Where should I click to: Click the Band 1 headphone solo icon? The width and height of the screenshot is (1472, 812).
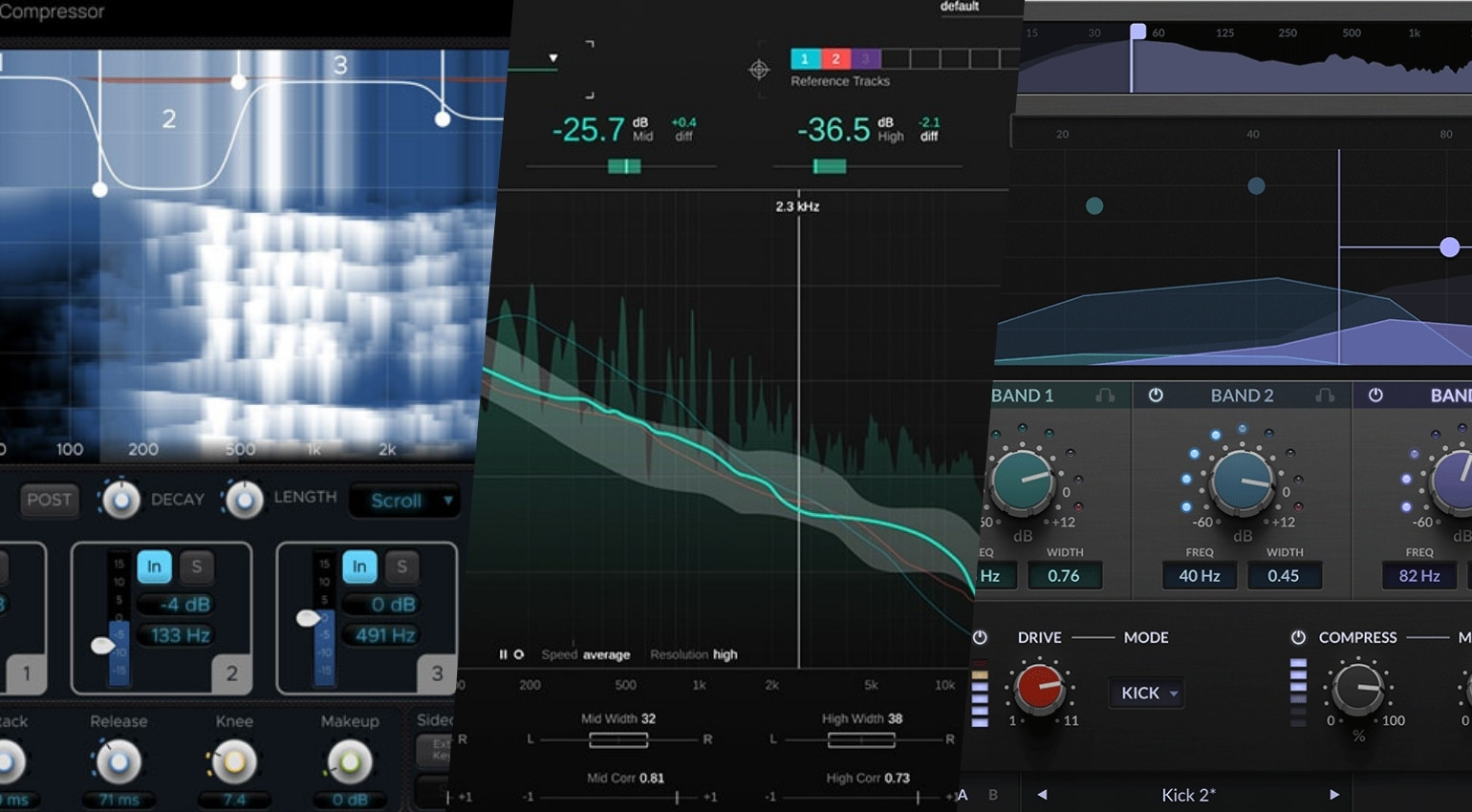point(1105,395)
